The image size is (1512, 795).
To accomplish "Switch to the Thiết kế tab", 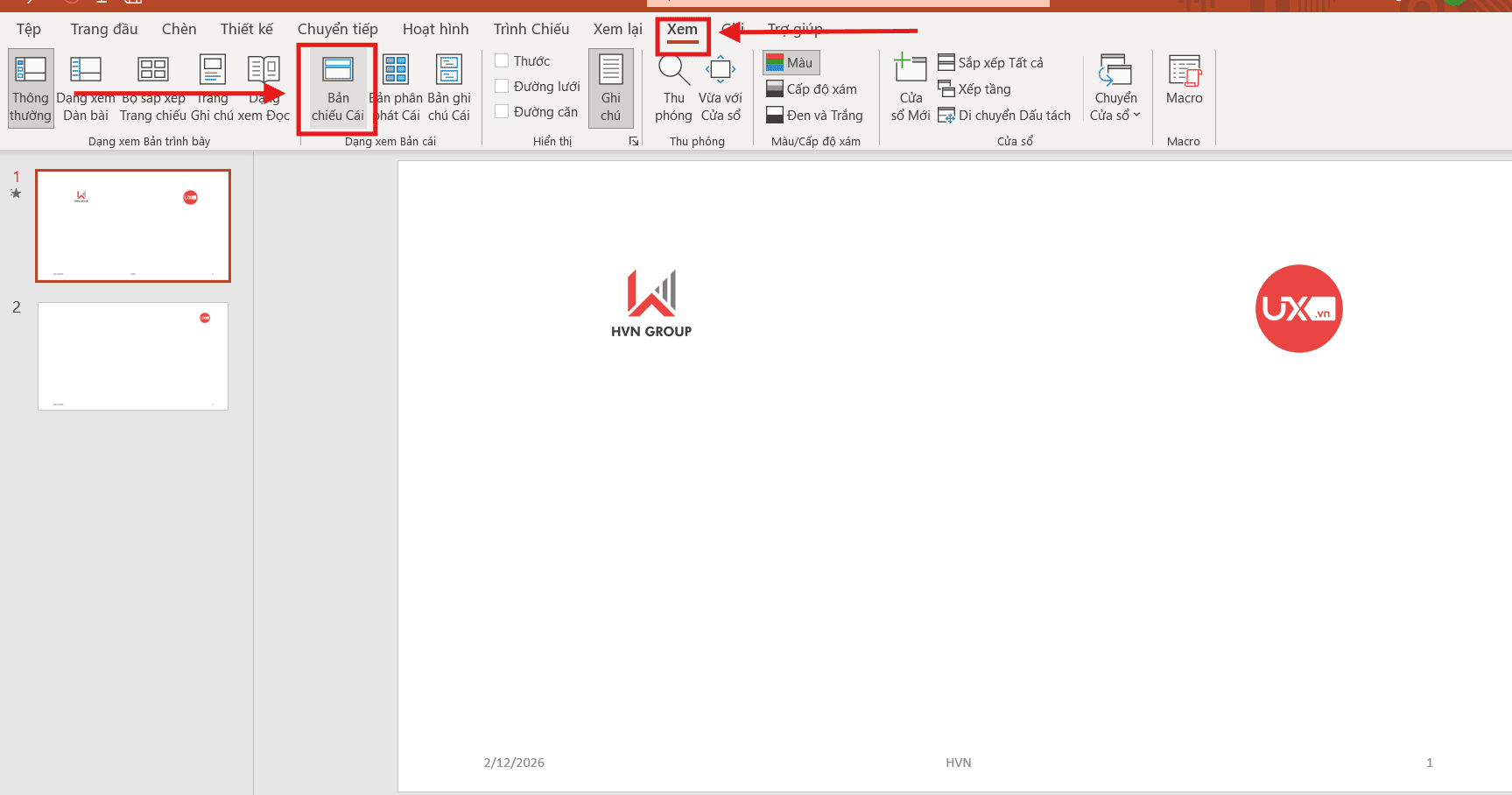I will point(247,29).
